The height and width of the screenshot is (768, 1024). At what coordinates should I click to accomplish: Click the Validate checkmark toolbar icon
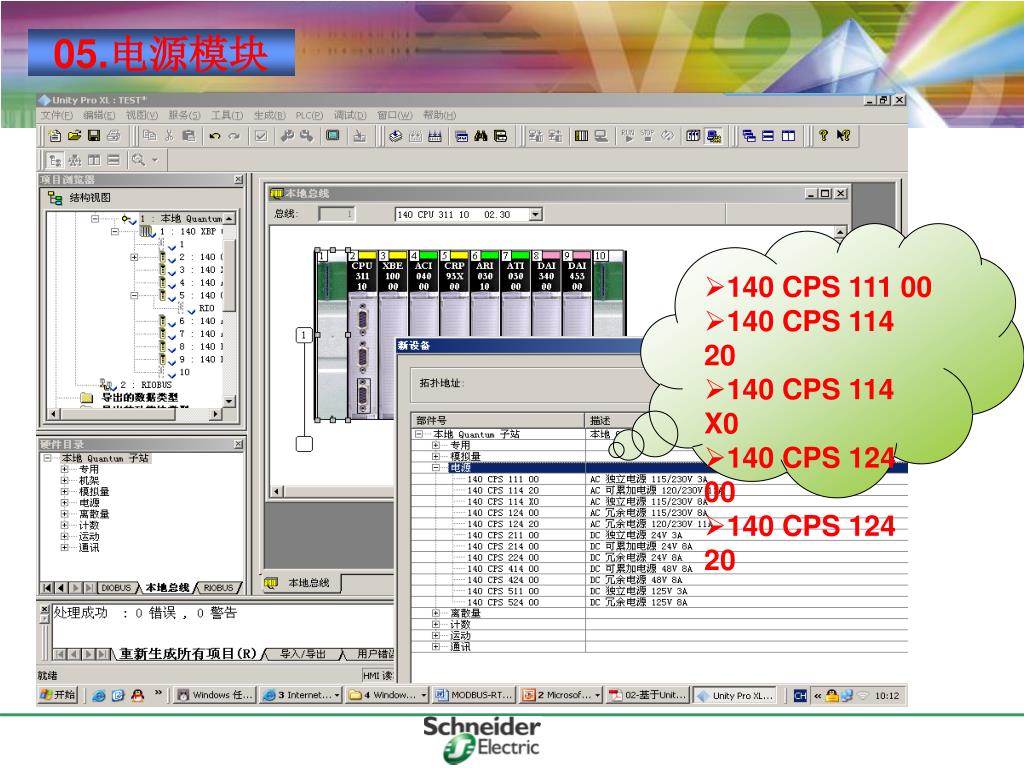261,136
